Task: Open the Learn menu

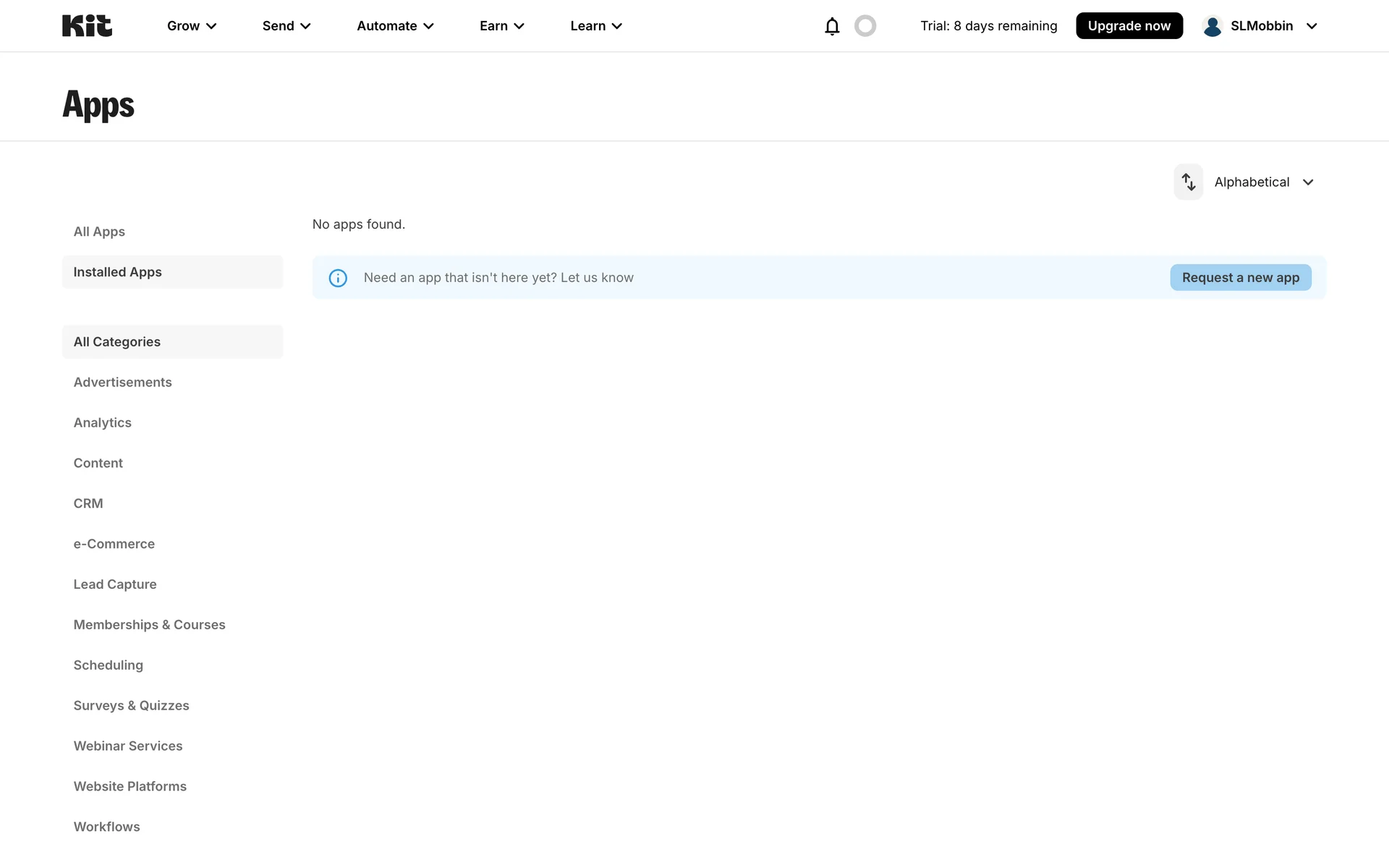Action: point(596,26)
